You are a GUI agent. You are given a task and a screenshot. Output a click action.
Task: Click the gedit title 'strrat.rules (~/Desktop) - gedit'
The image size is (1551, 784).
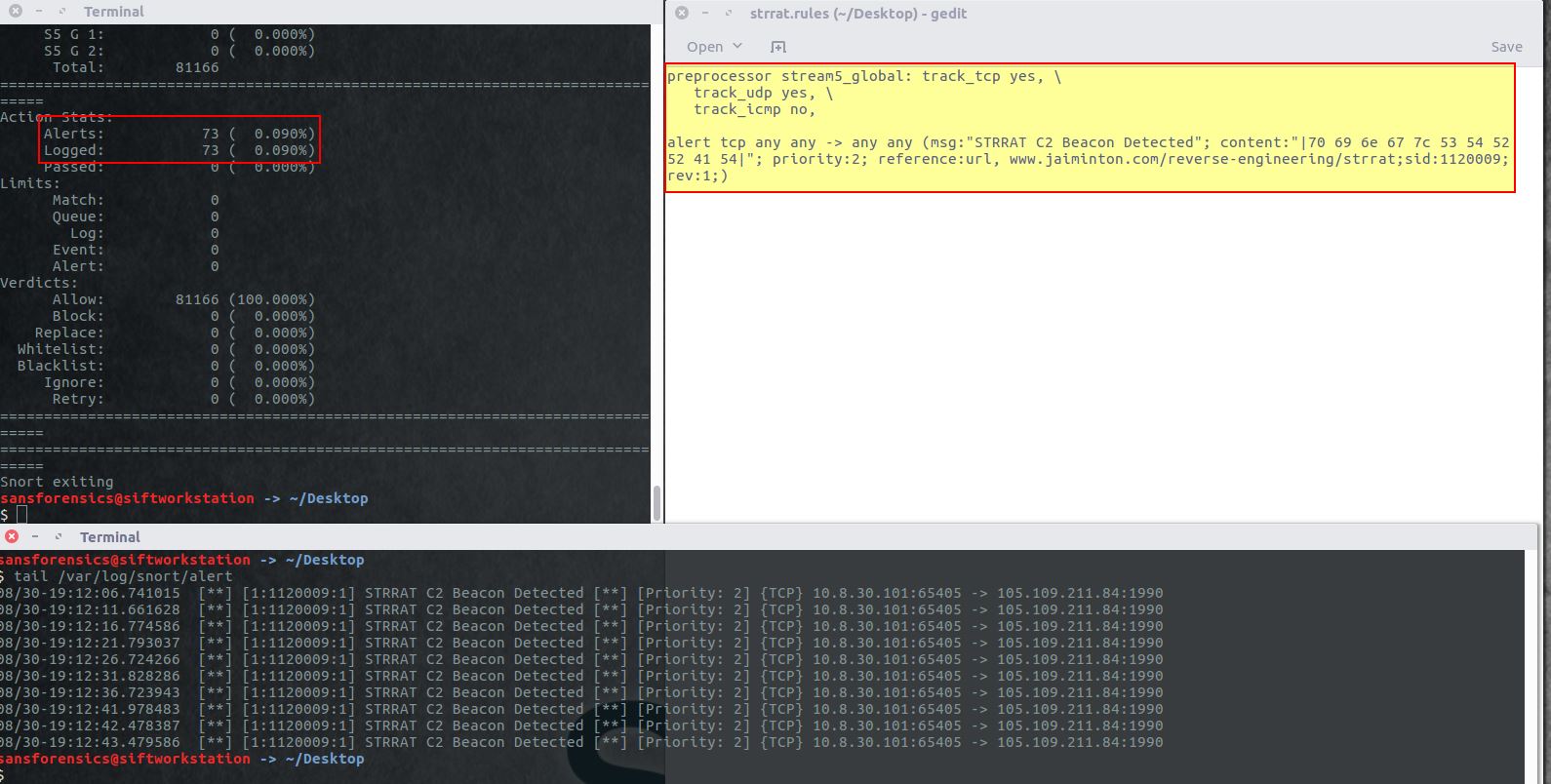click(858, 14)
